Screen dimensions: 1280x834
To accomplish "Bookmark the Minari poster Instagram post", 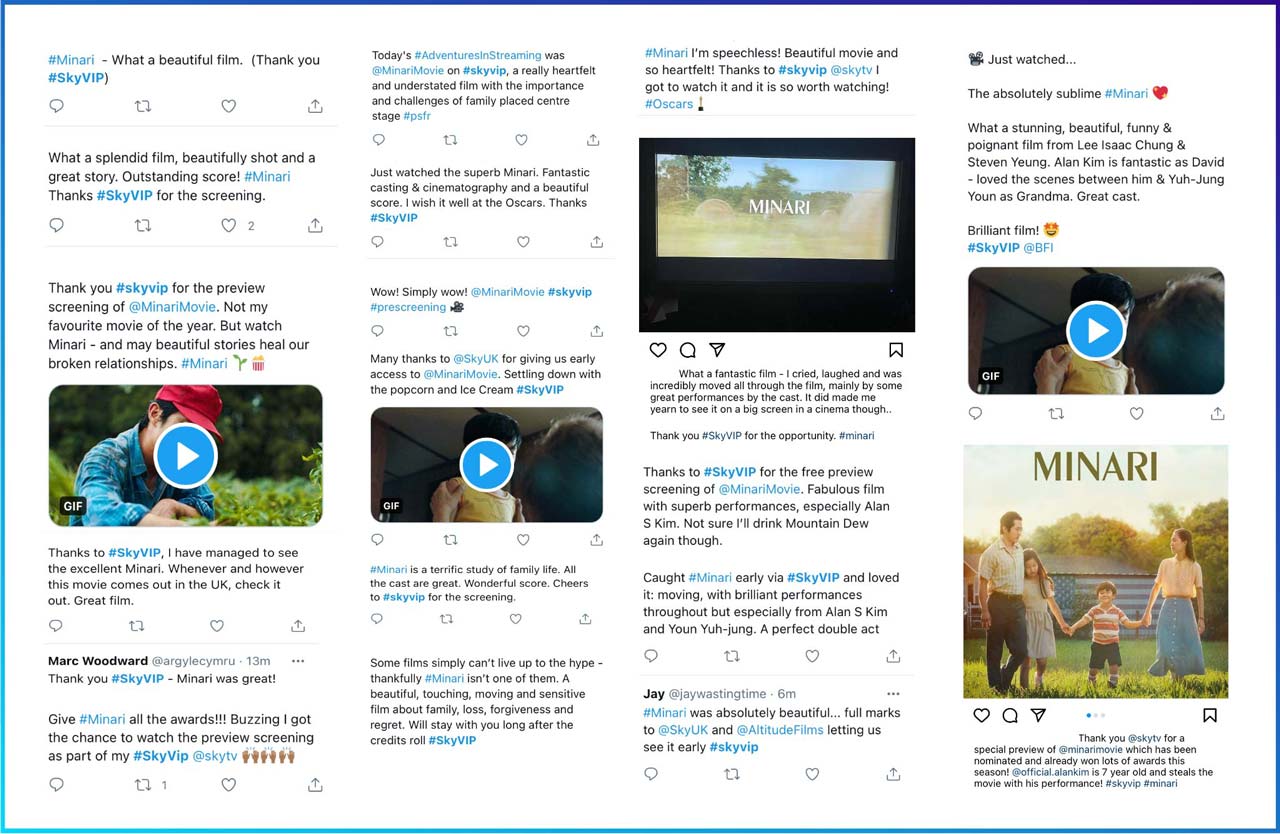I will (1210, 716).
